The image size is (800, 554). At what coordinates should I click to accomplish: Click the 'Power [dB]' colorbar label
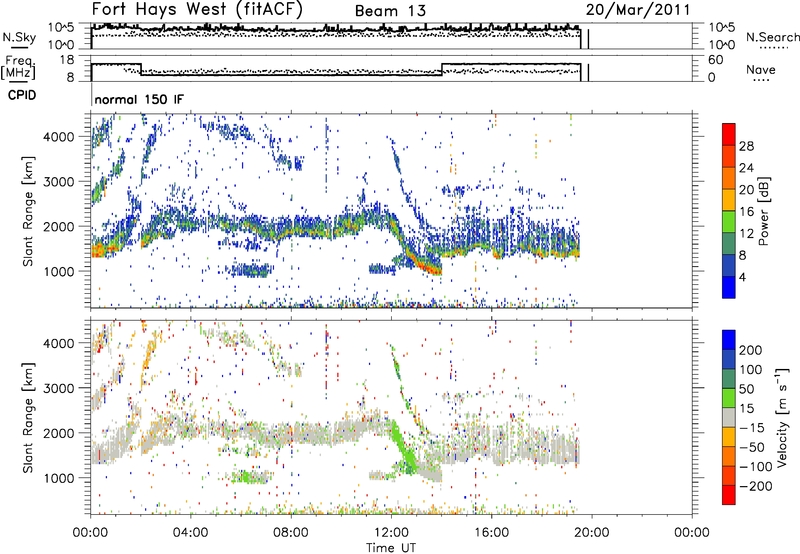coord(763,211)
